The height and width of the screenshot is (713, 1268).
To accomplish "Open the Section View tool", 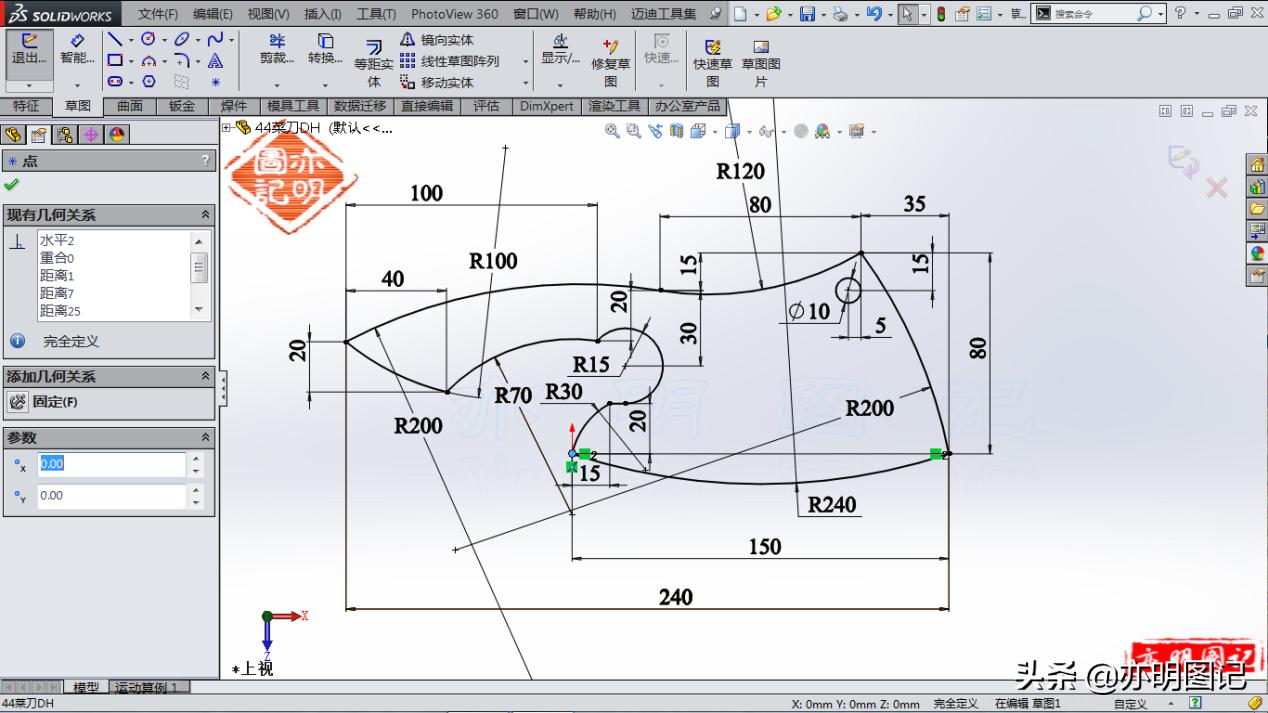I will pos(674,131).
